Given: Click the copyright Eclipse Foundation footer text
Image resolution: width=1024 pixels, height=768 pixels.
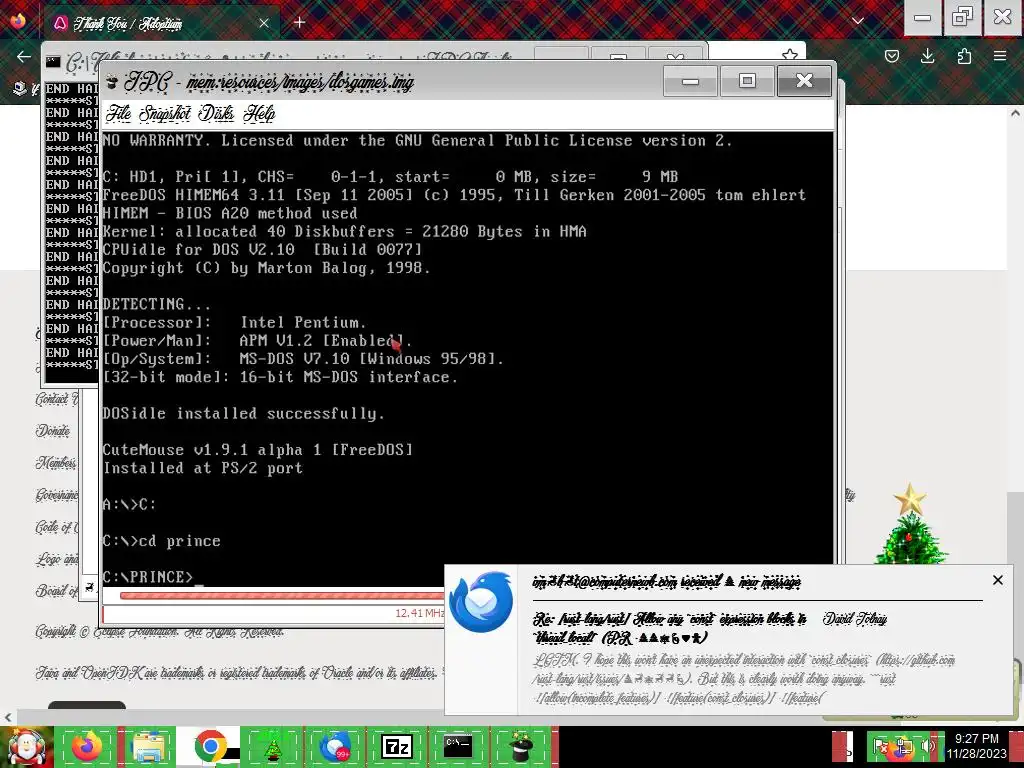Looking at the screenshot, I should 160,632.
